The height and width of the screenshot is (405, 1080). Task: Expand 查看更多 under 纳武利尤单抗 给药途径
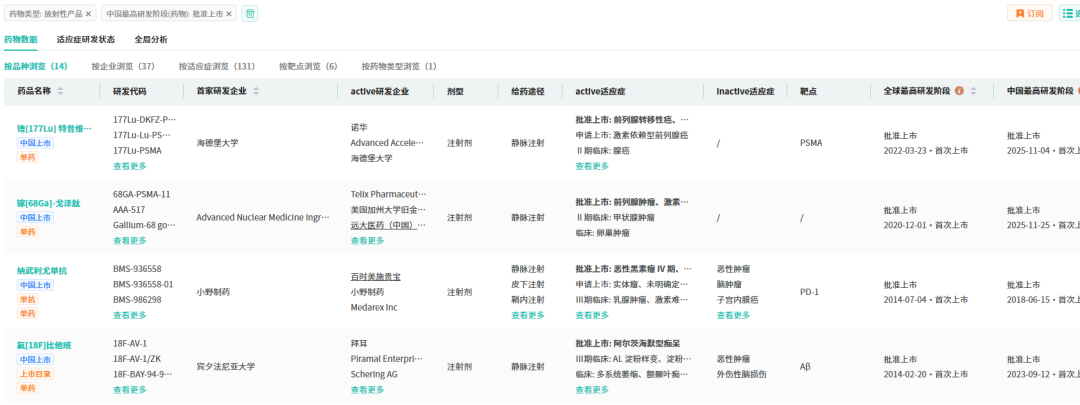point(528,315)
